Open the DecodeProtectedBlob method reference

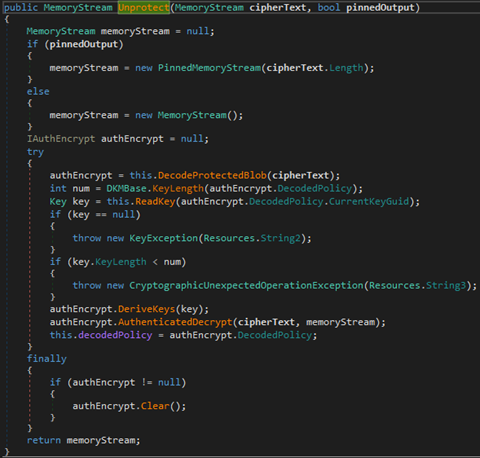click(212, 175)
